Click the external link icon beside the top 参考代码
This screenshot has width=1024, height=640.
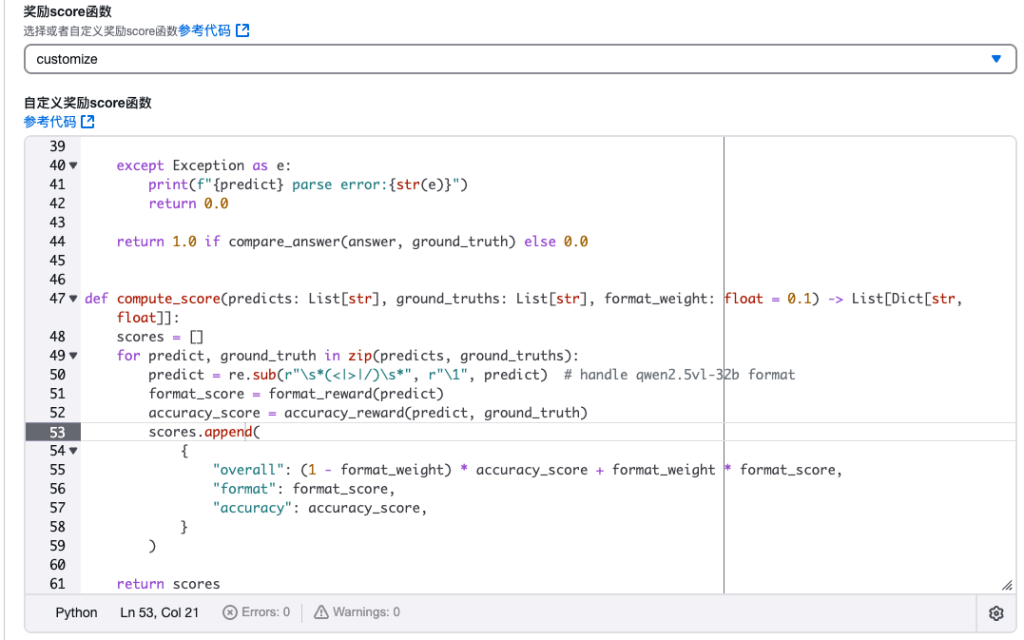click(x=242, y=30)
